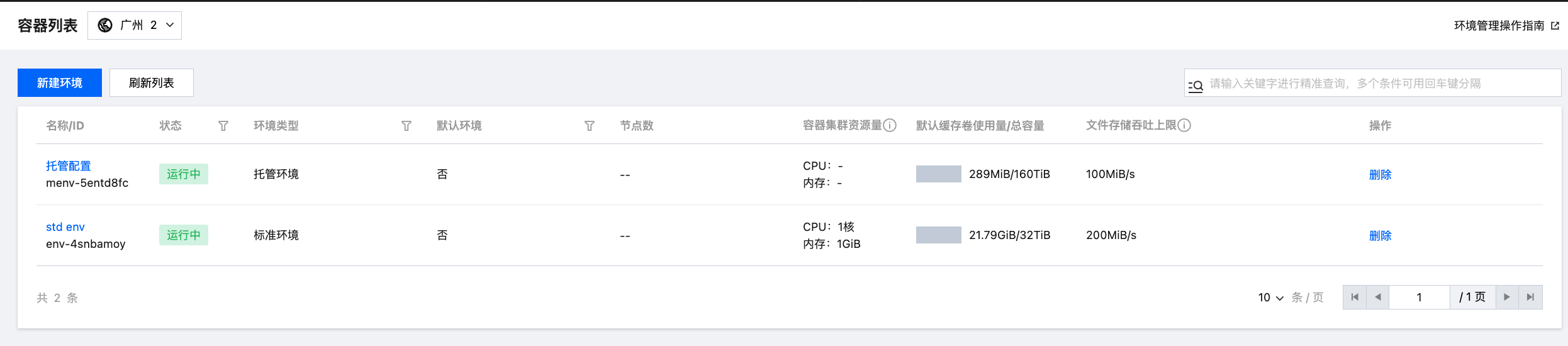Go to the previous page
The height and width of the screenshot is (346, 1568).
1378,297
